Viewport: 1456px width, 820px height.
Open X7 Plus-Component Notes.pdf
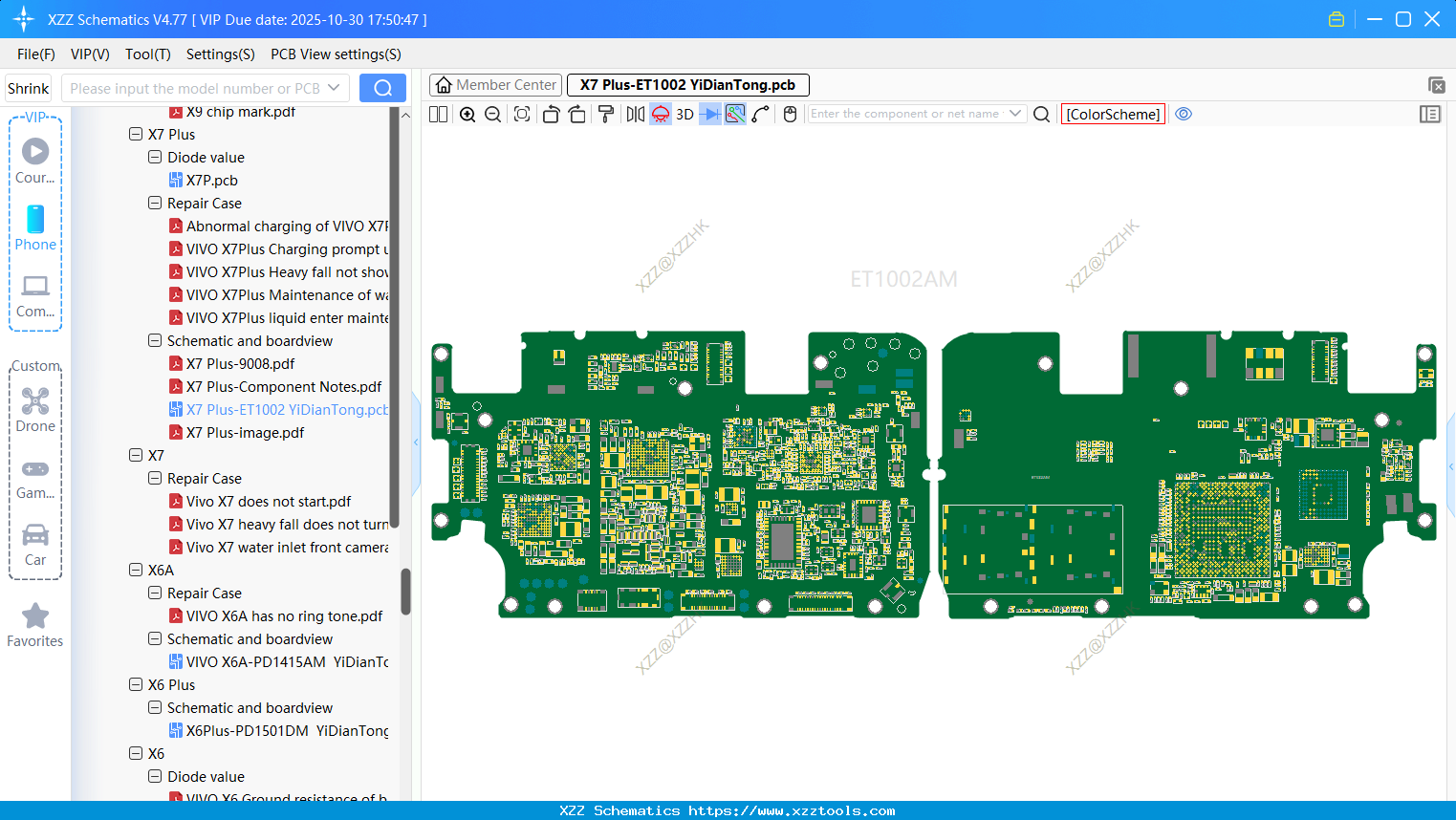coord(275,387)
